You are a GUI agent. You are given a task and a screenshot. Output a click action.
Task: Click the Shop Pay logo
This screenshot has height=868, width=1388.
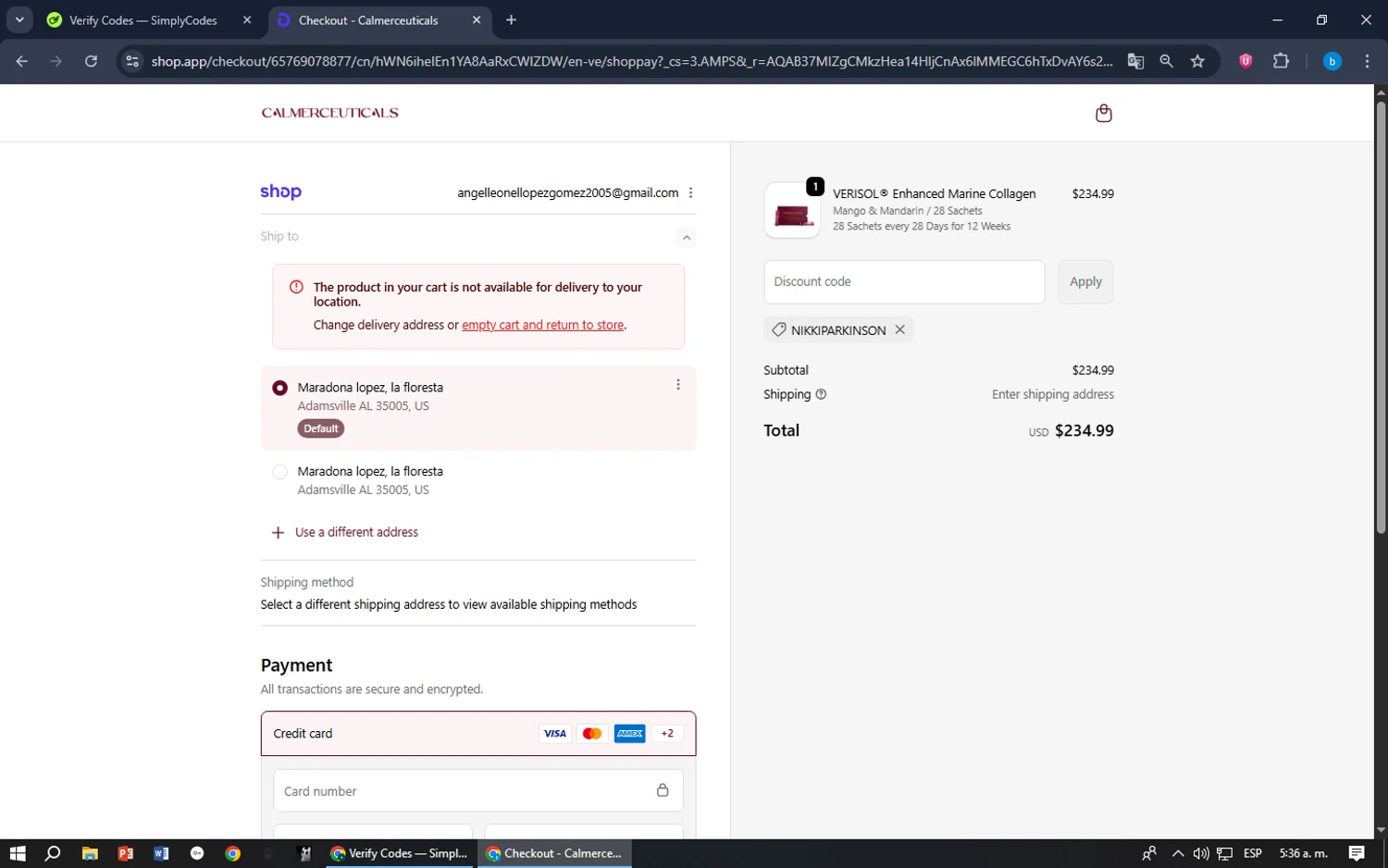tap(280, 192)
